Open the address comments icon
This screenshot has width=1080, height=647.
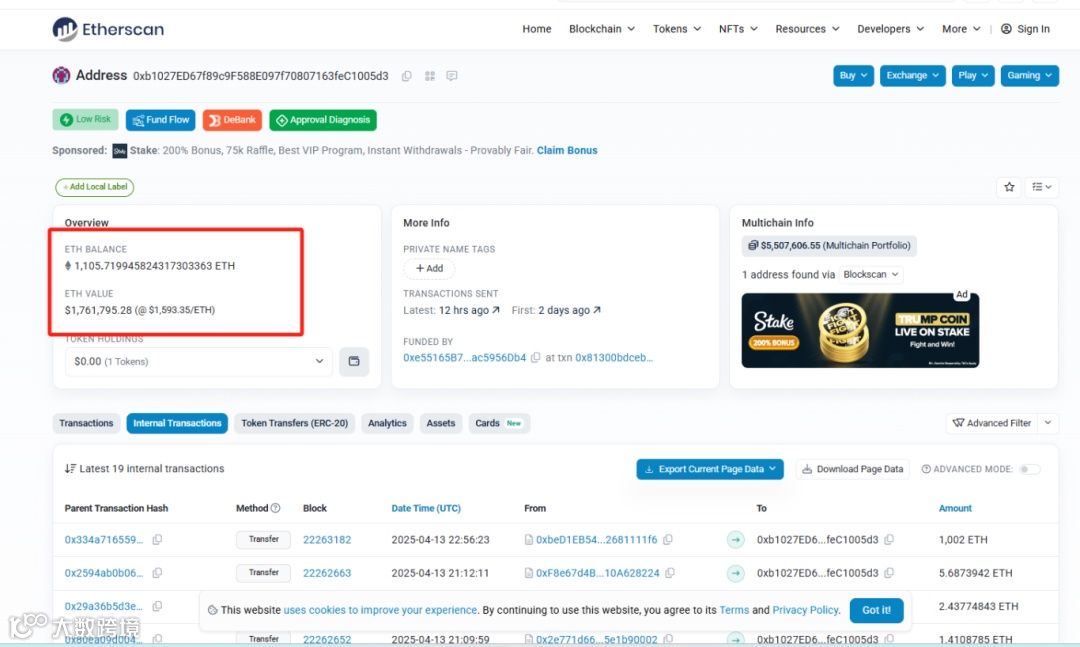click(x=452, y=76)
